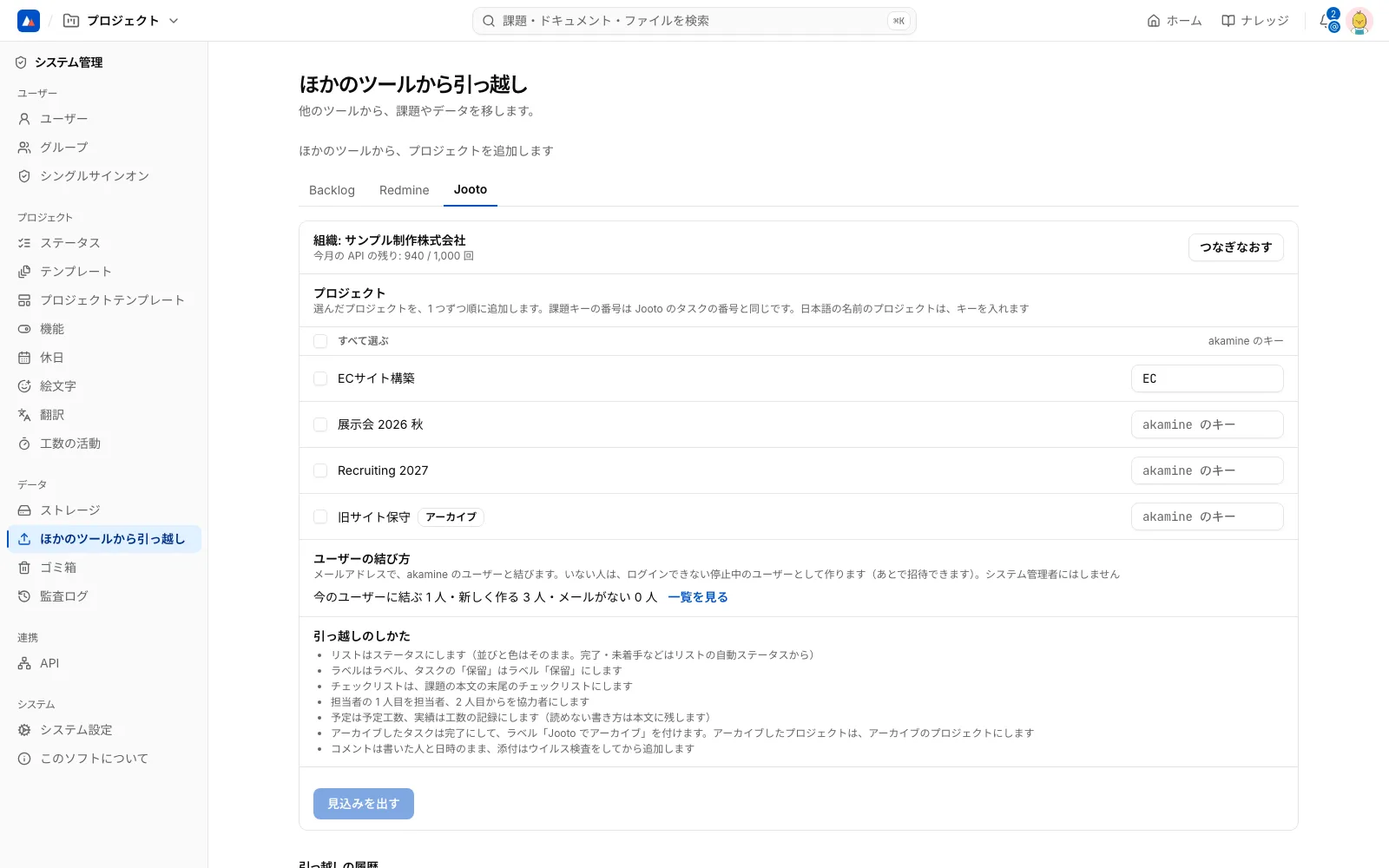The width and height of the screenshot is (1389, 868).
Task: Focus the 課題・ドキュメント・ファイルを検索 search field
Action: click(x=694, y=21)
